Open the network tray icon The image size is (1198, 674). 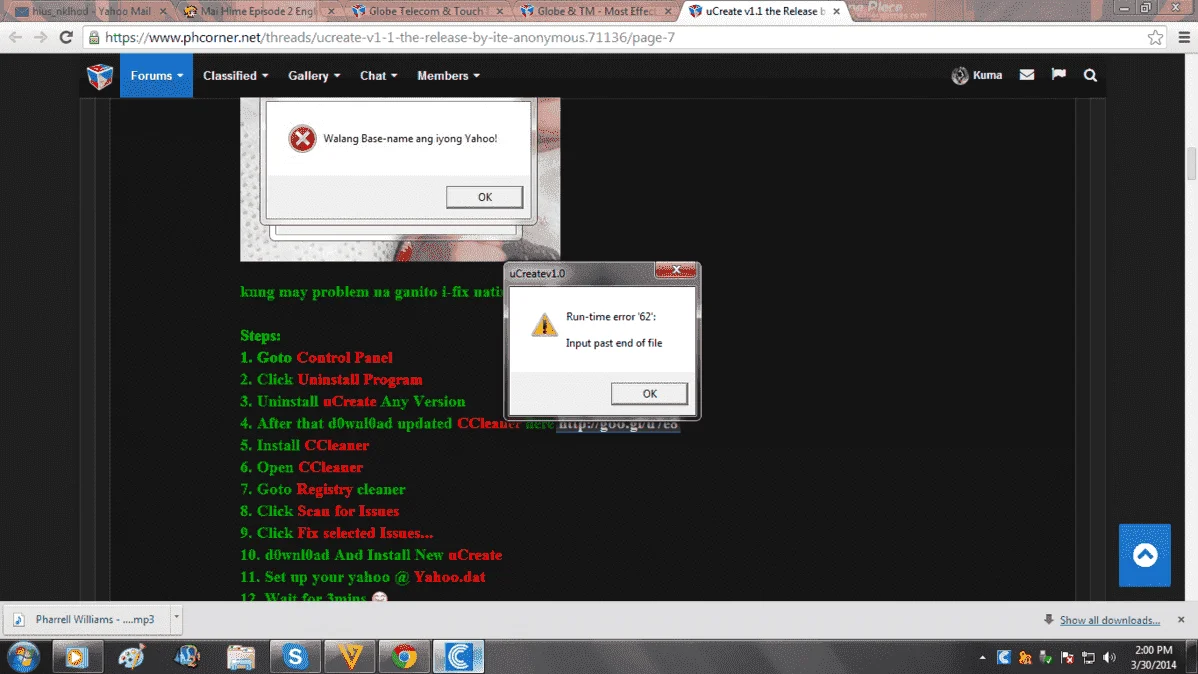click(x=1089, y=657)
